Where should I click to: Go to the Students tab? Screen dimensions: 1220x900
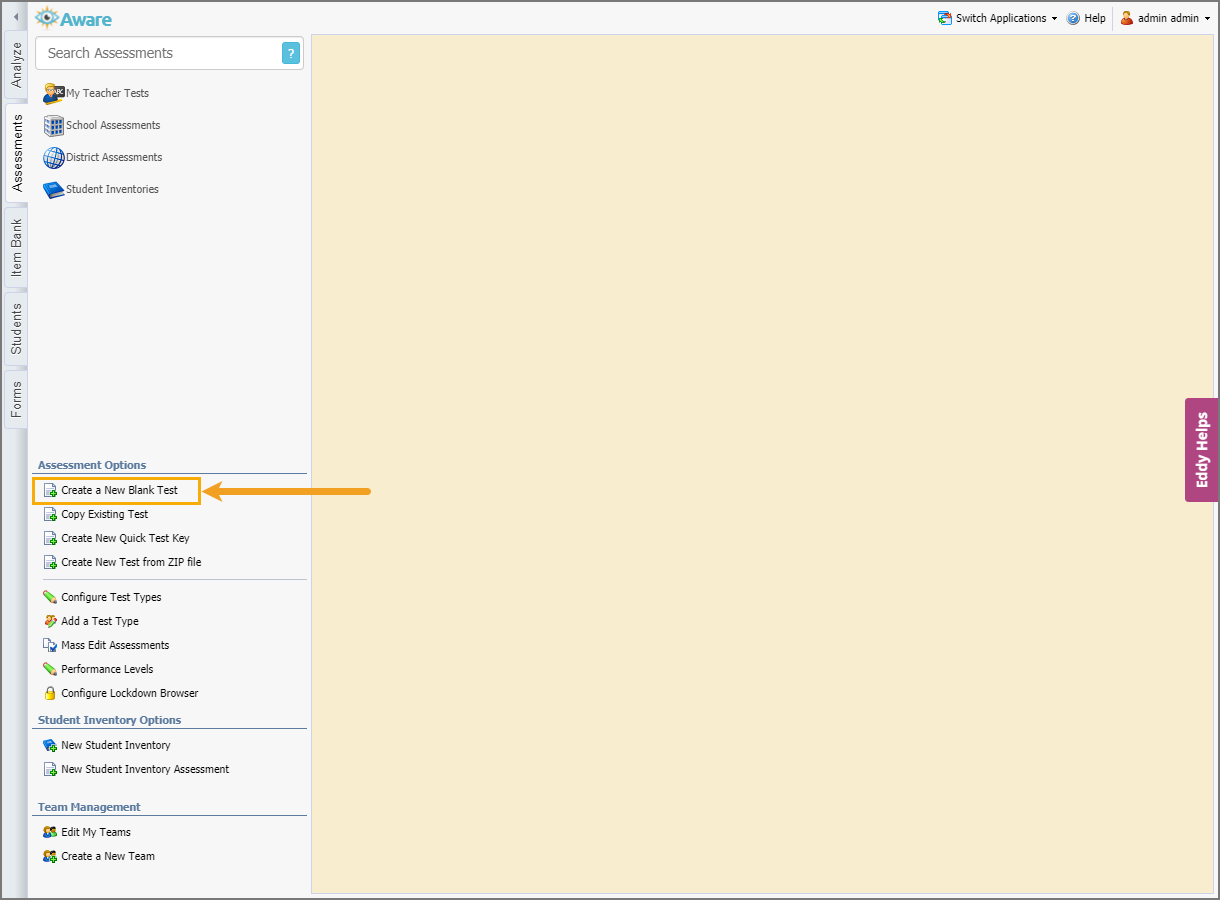[16, 329]
